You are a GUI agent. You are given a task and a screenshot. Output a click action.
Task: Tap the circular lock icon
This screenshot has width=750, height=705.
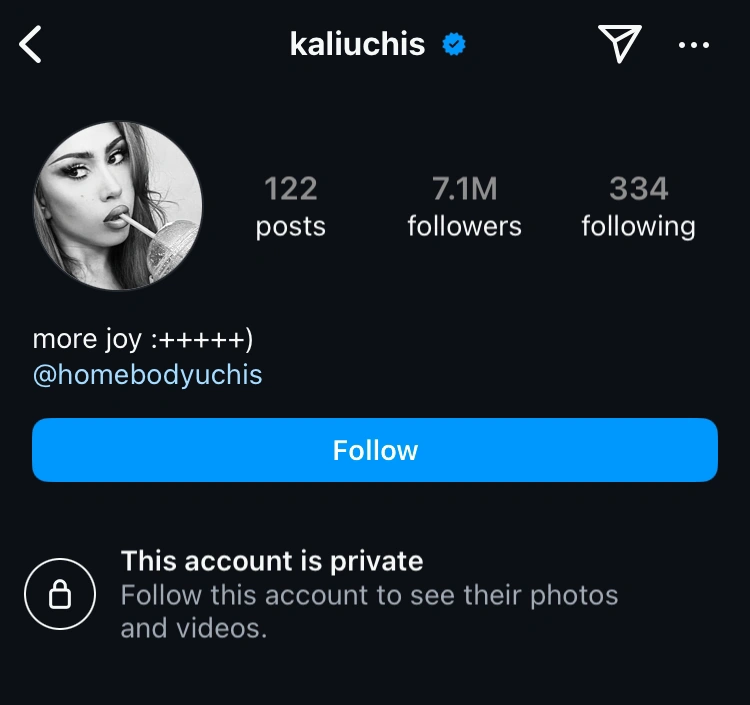(x=60, y=594)
